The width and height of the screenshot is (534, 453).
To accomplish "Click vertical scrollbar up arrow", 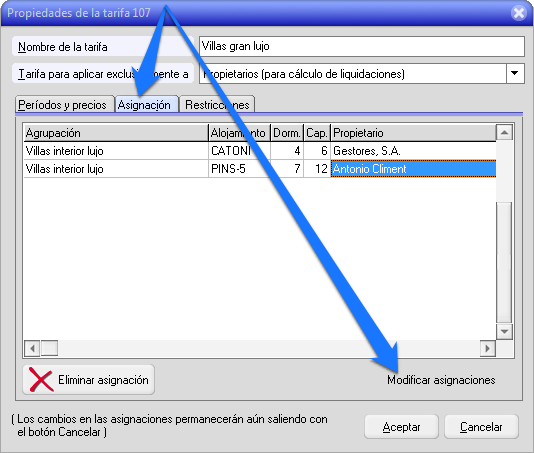I will (504, 132).
